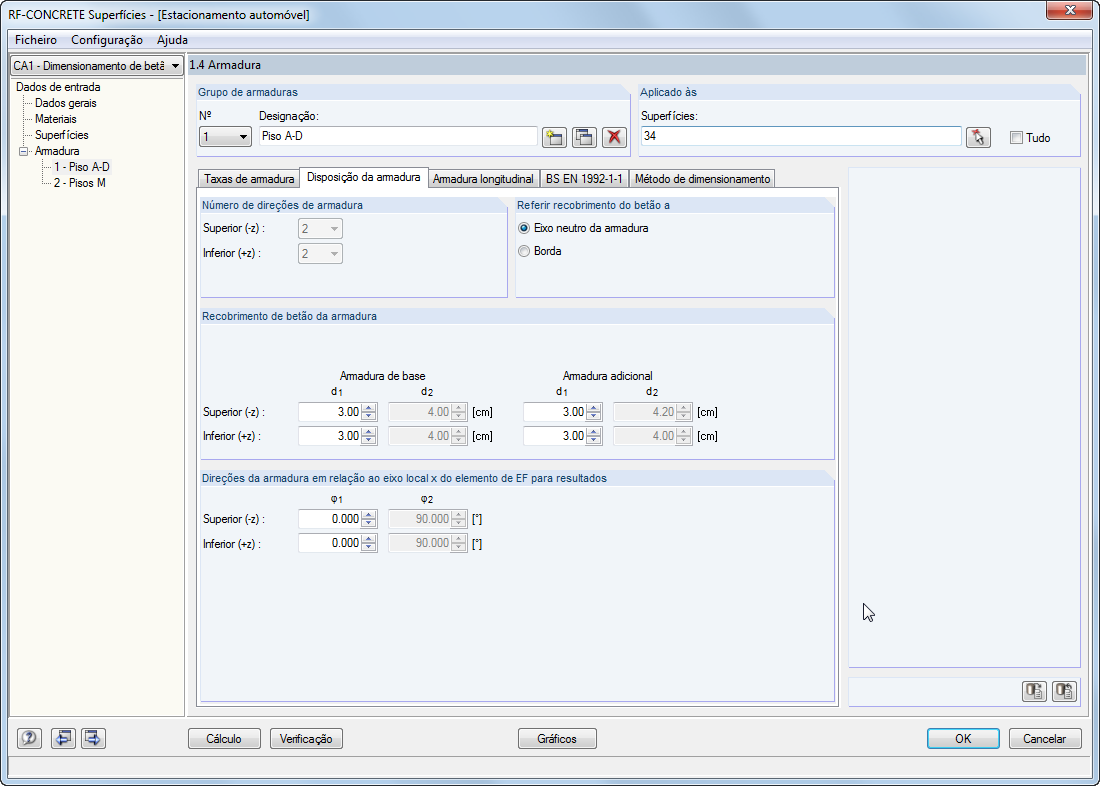Switch to Armadura longitudinal tab
The width and height of the screenshot is (1100, 786).
(x=483, y=179)
